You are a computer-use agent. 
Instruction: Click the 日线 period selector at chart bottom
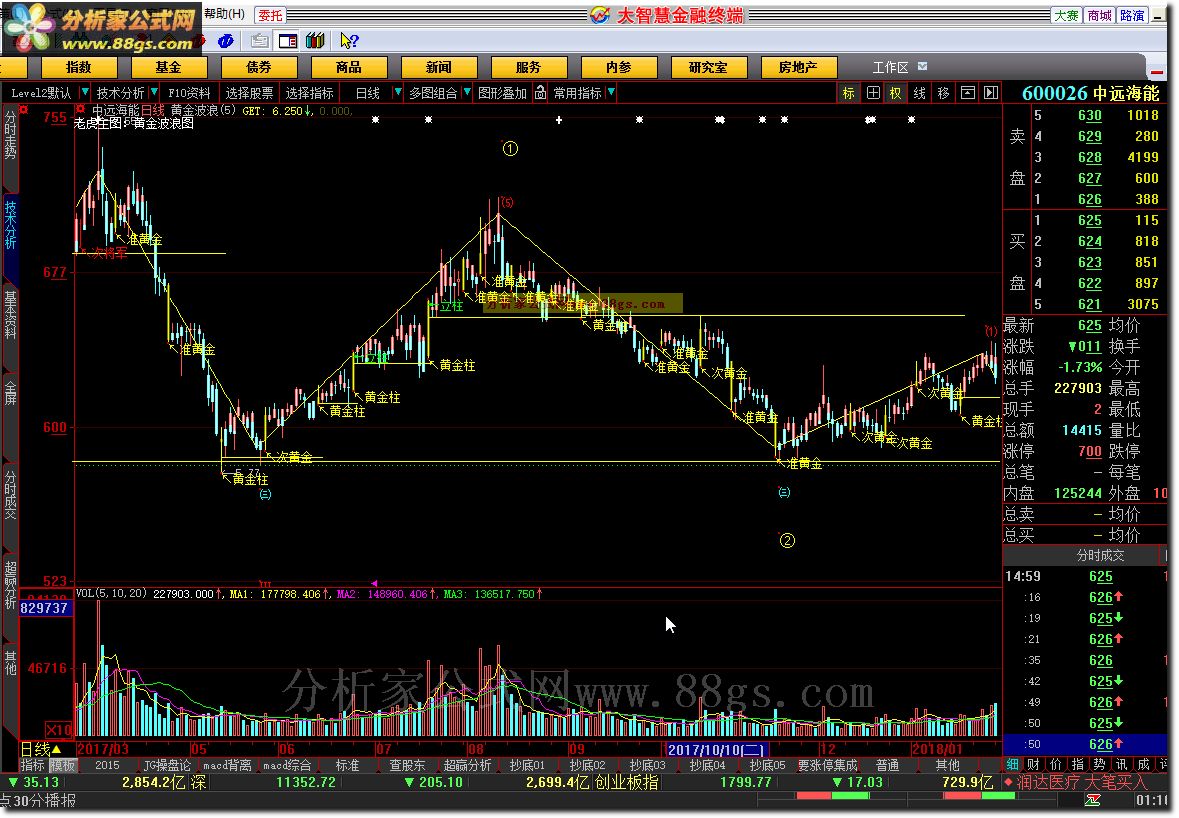[41, 749]
